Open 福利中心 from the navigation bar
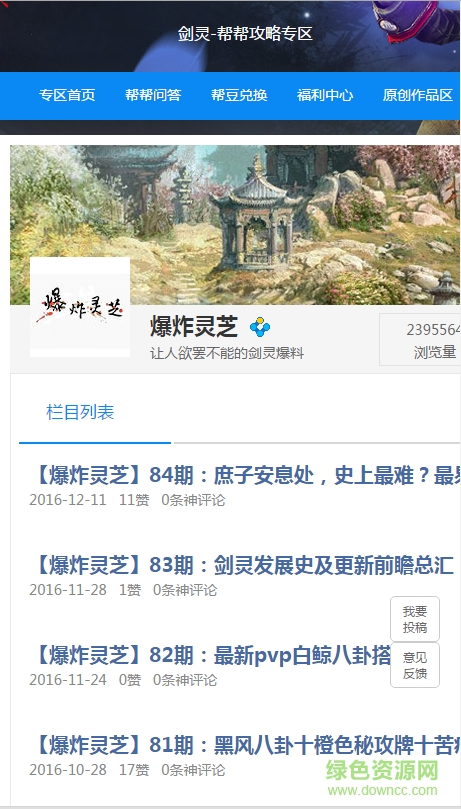 coord(325,95)
